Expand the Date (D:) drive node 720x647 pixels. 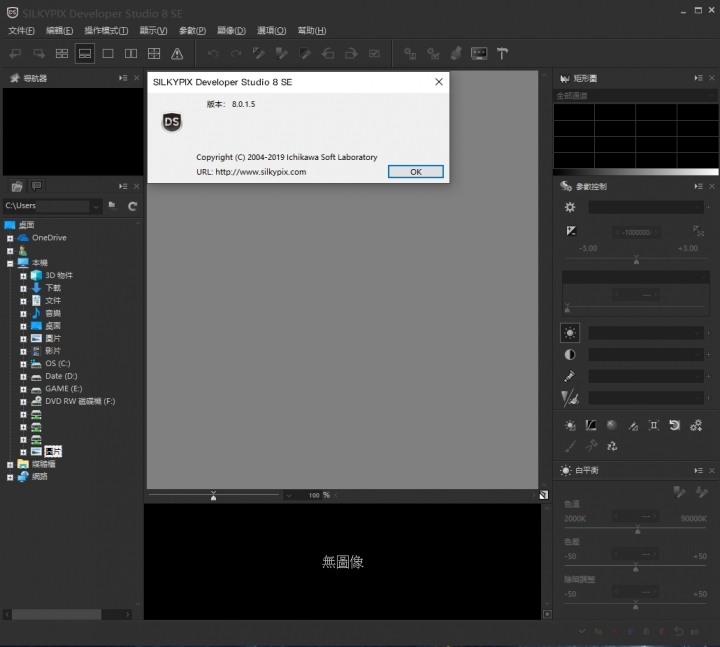coord(23,377)
